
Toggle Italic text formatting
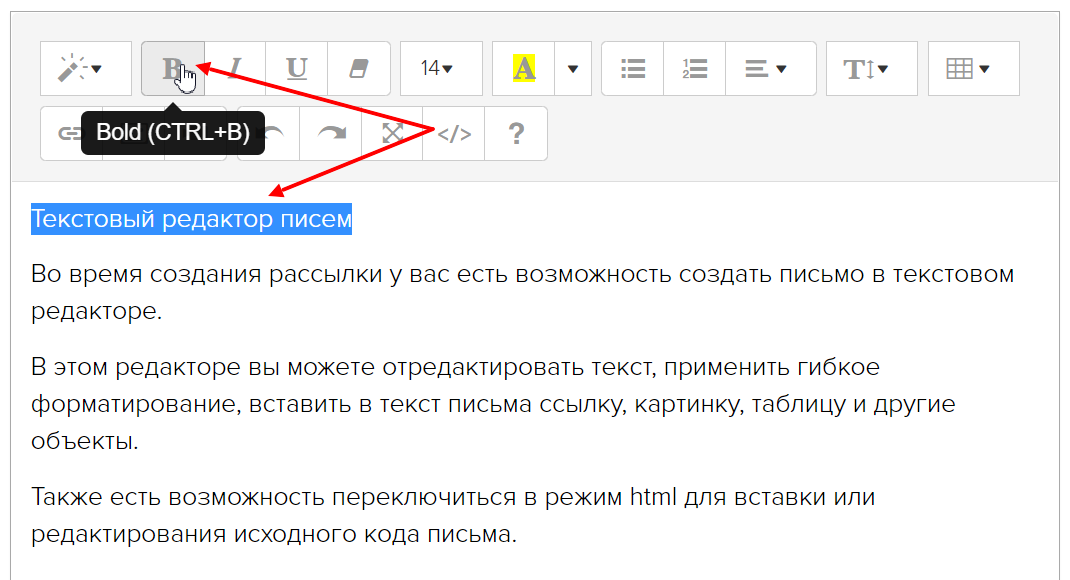236,69
